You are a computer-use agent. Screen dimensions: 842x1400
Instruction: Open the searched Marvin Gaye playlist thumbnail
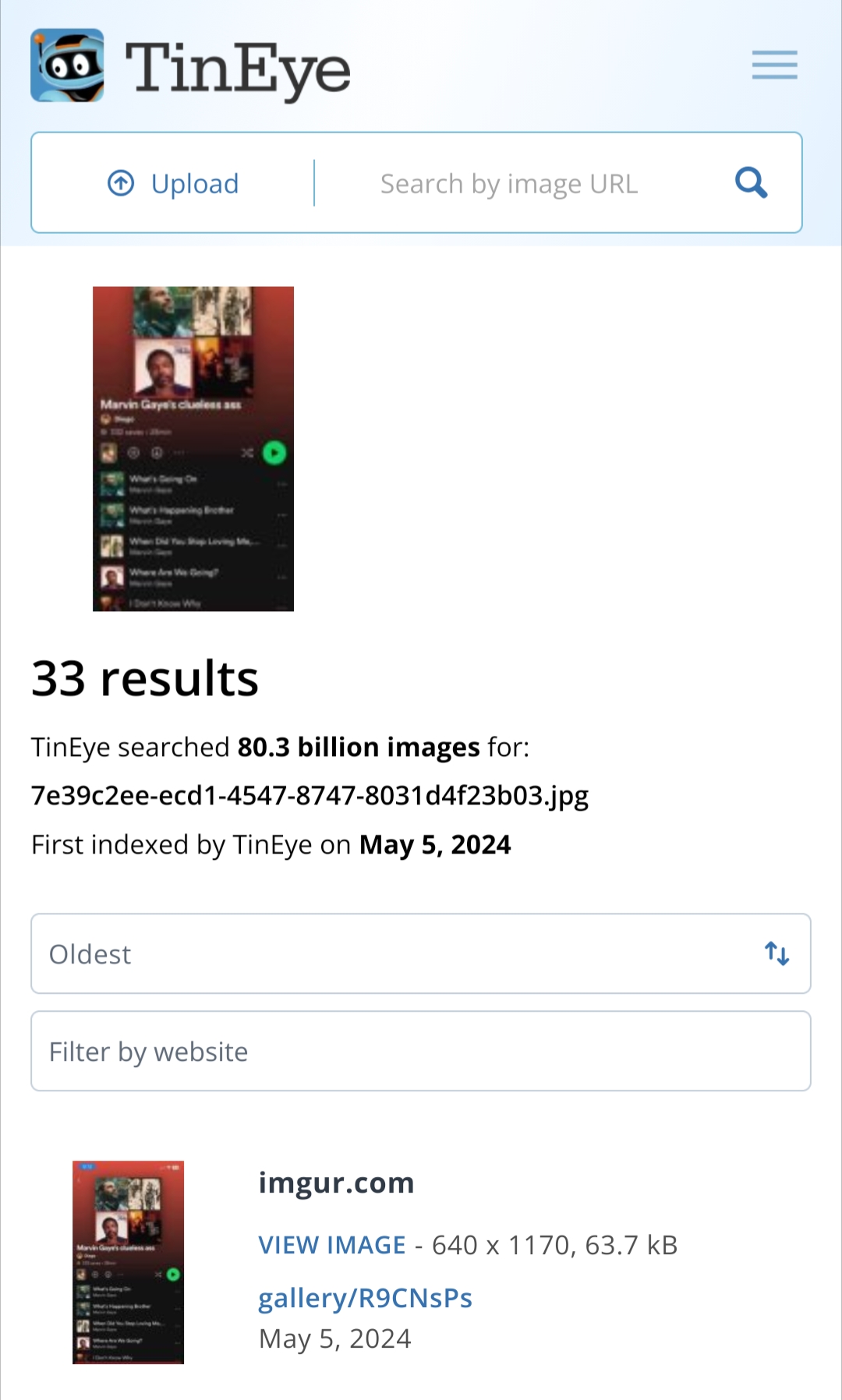(193, 449)
